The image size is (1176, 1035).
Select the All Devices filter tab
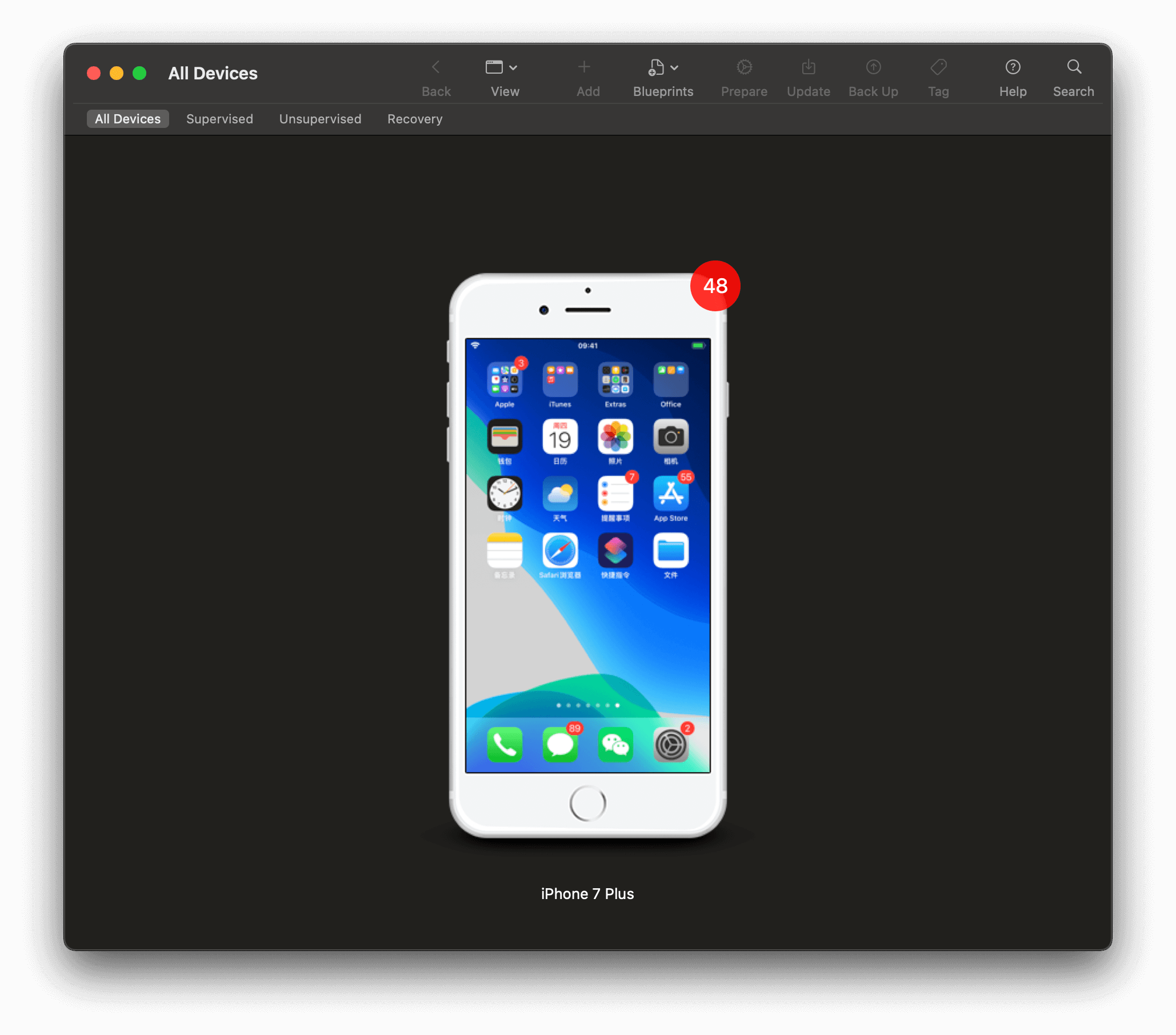click(x=128, y=119)
